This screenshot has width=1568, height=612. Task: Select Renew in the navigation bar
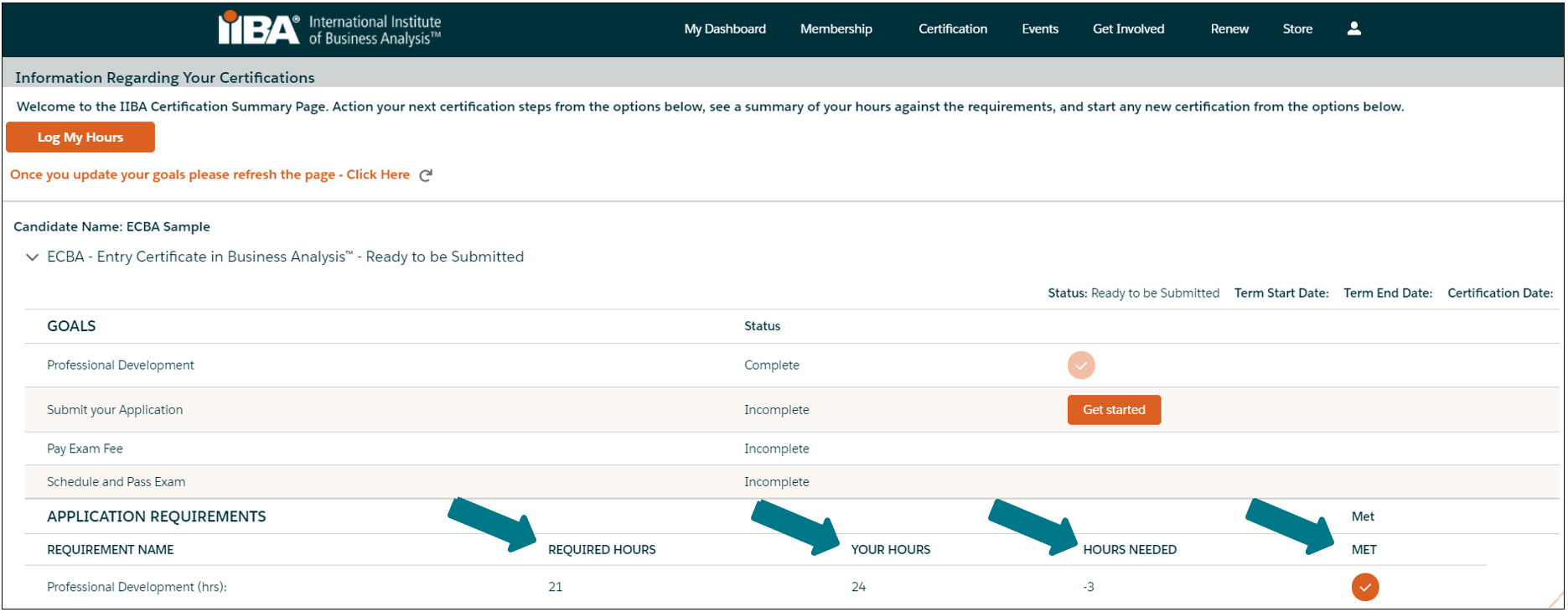pyautogui.click(x=1229, y=29)
